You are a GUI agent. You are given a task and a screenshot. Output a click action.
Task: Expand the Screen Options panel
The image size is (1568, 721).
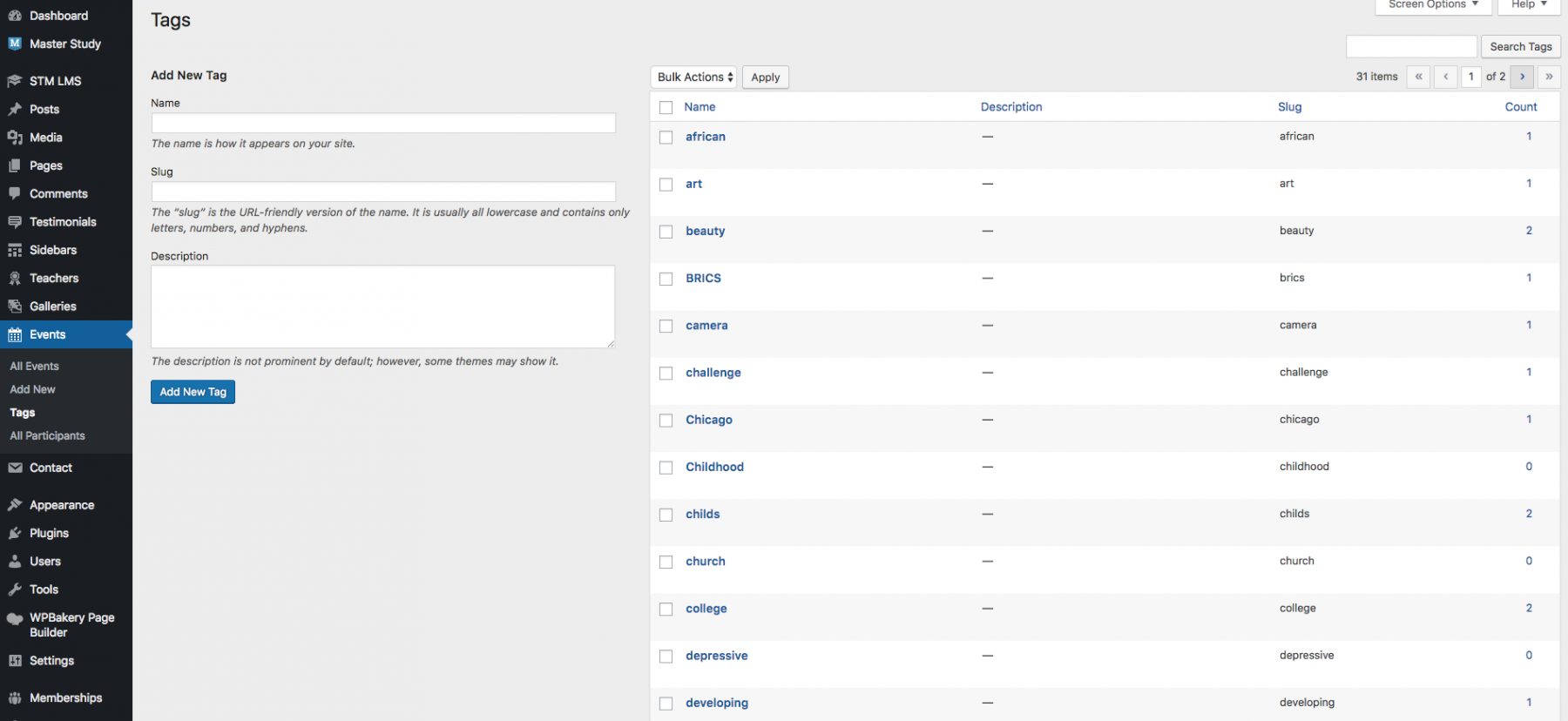[x=1433, y=5]
